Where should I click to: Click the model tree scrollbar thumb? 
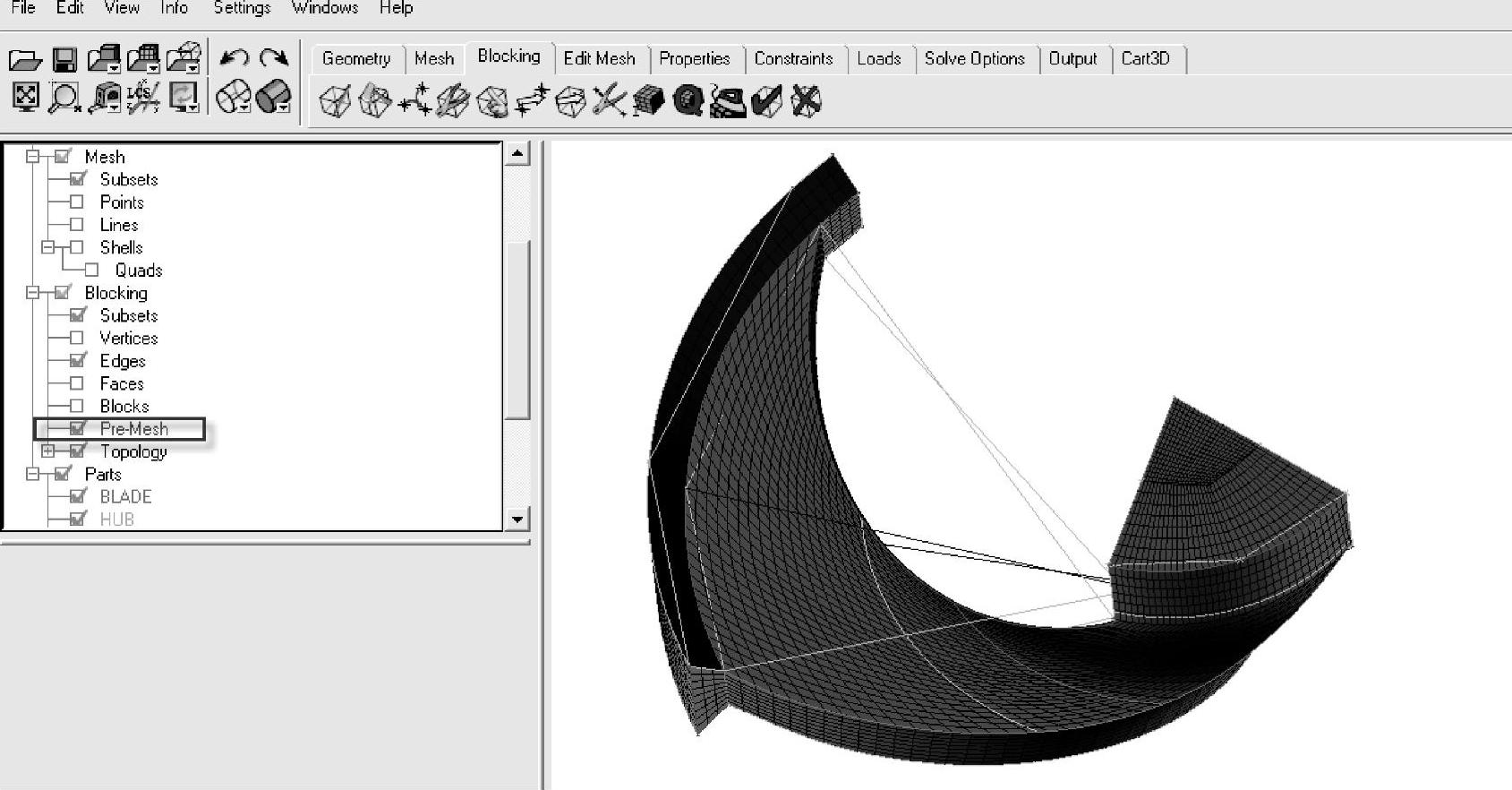517,328
